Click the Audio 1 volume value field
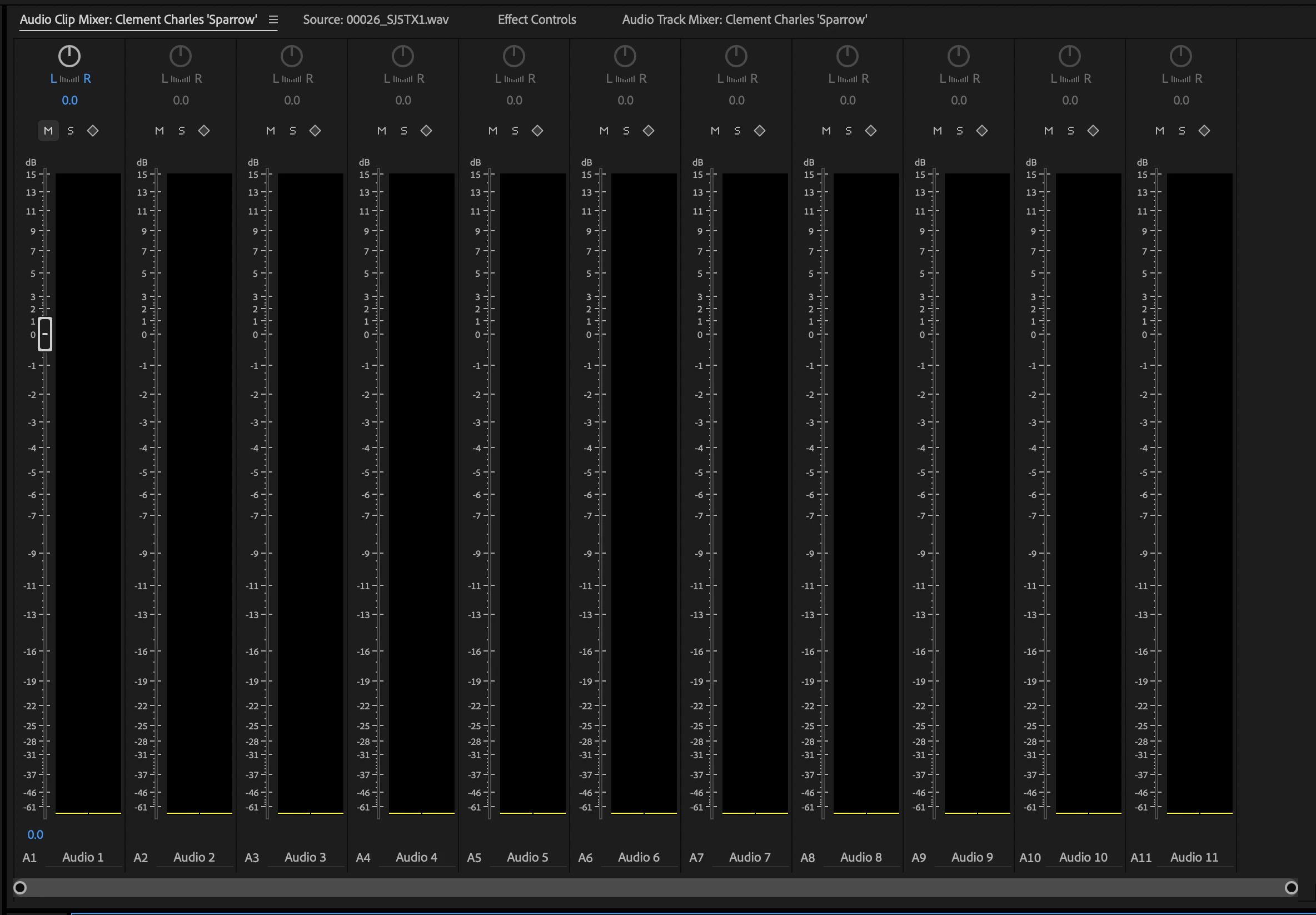1316x915 pixels. [x=35, y=835]
